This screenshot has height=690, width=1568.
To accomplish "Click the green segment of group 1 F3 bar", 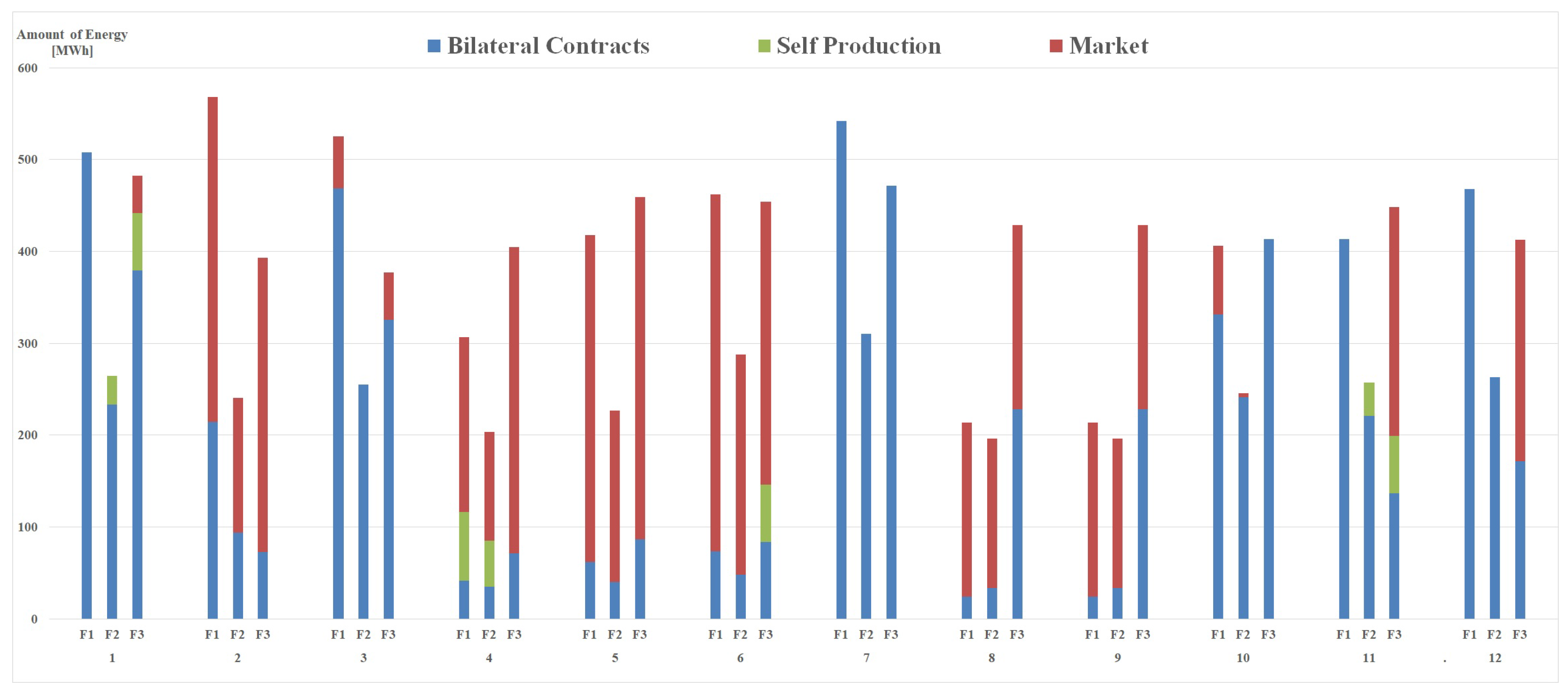I will (138, 242).
